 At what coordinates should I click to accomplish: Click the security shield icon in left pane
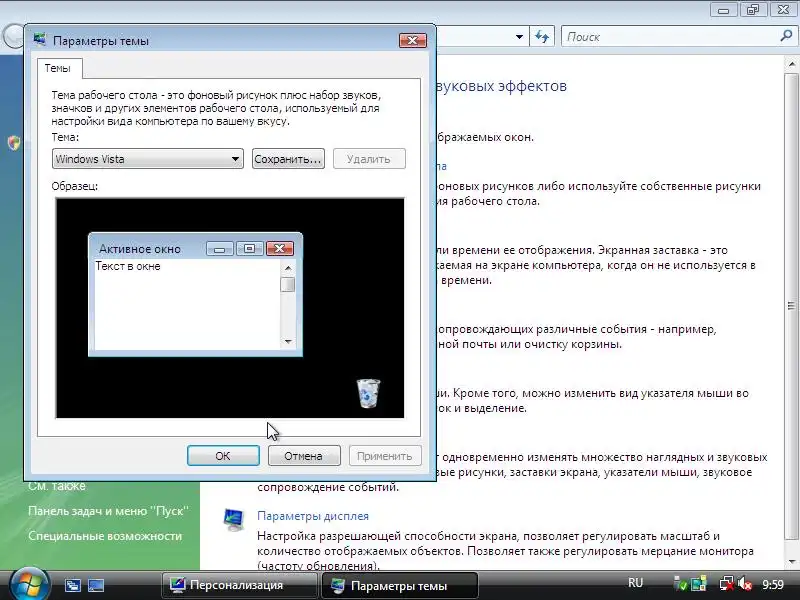14,143
